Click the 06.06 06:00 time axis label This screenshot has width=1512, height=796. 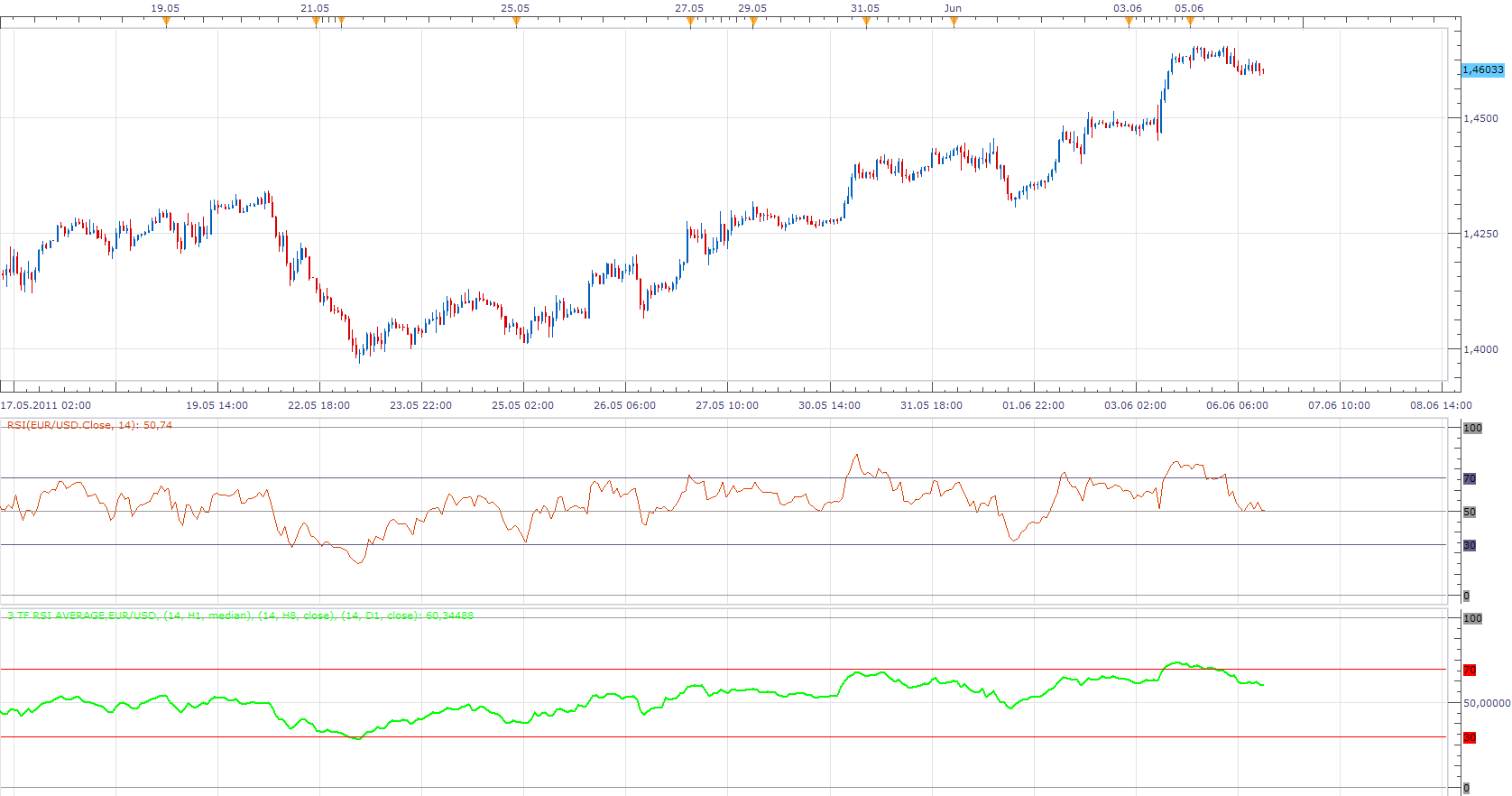click(x=1237, y=405)
